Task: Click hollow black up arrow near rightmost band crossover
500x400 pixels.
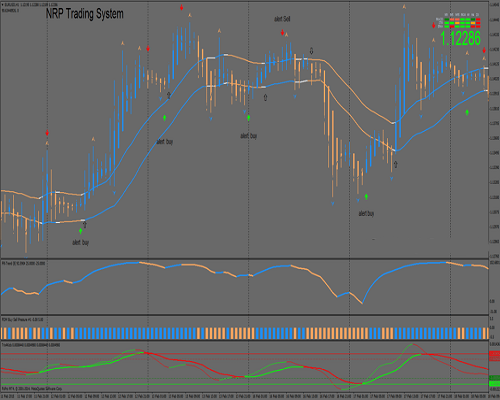Action: click(396, 164)
